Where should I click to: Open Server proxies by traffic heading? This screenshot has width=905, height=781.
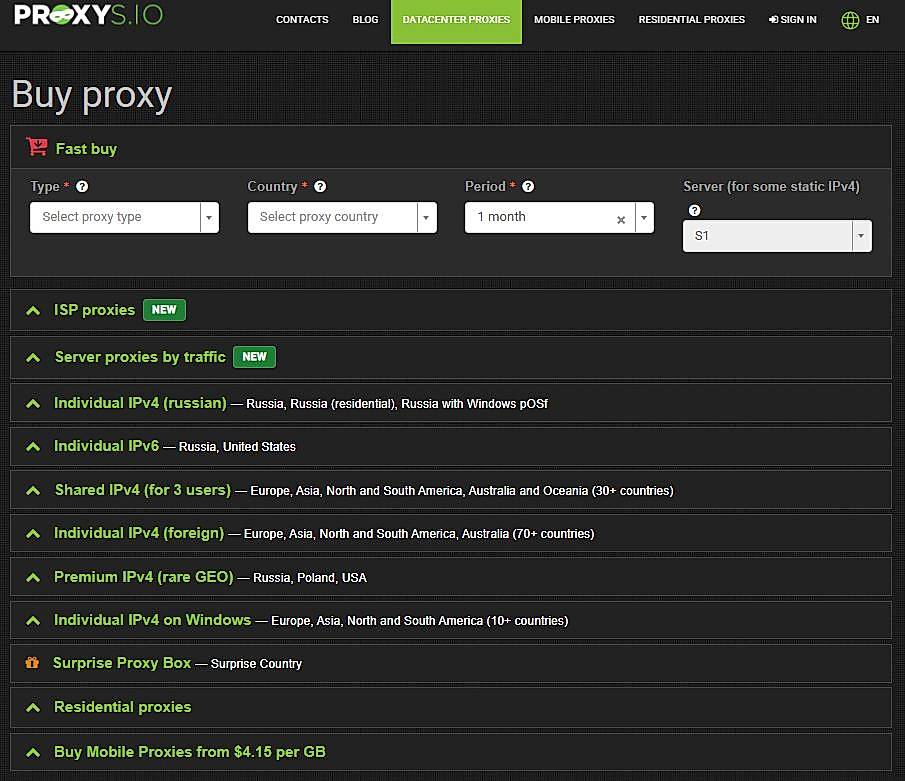[140, 357]
